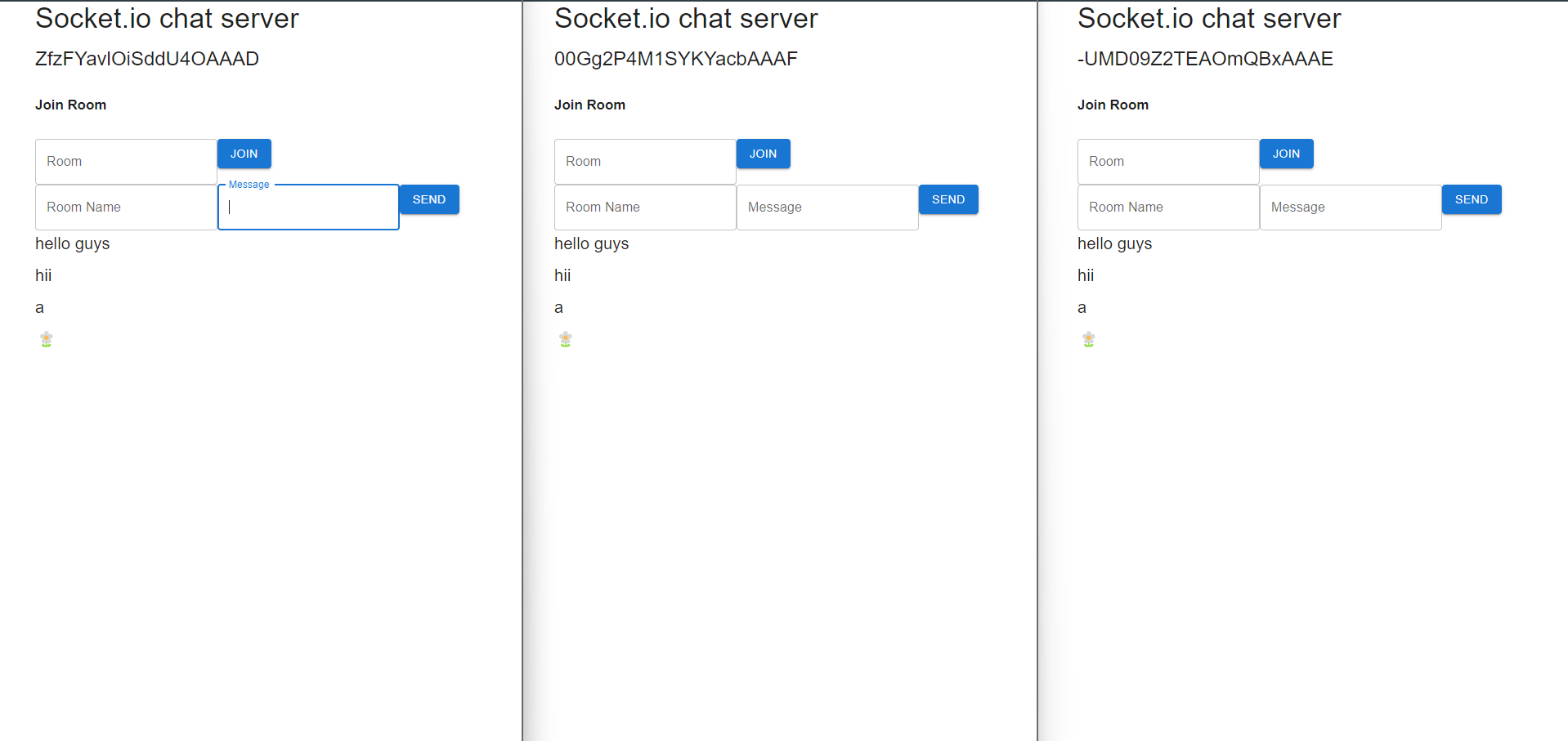This screenshot has height=741, width=1568.
Task: Click 'Socket.io chat server' title in left window
Action: pyautogui.click(x=168, y=18)
